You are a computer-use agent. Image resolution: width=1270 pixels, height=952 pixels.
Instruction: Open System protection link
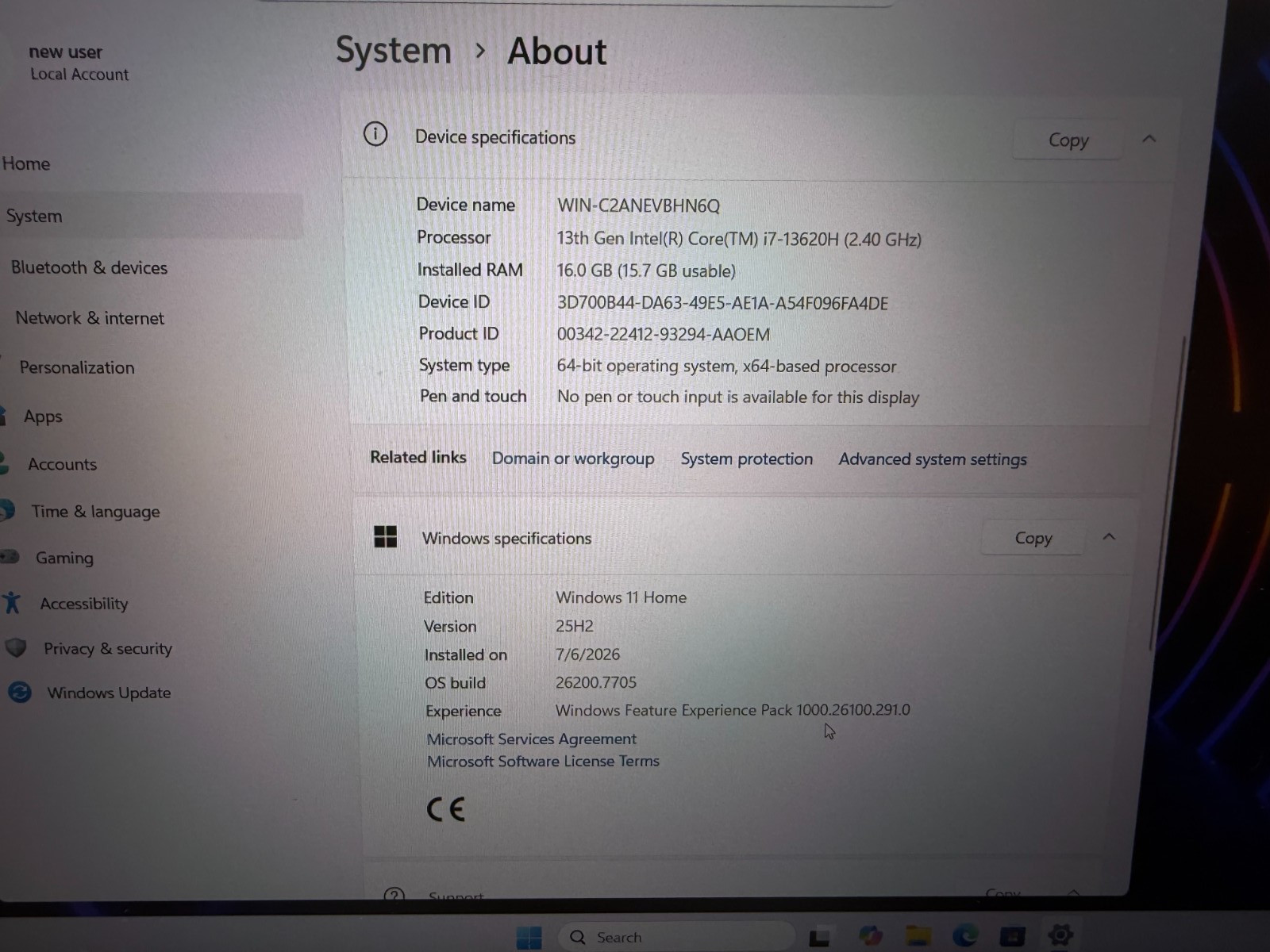(x=747, y=459)
